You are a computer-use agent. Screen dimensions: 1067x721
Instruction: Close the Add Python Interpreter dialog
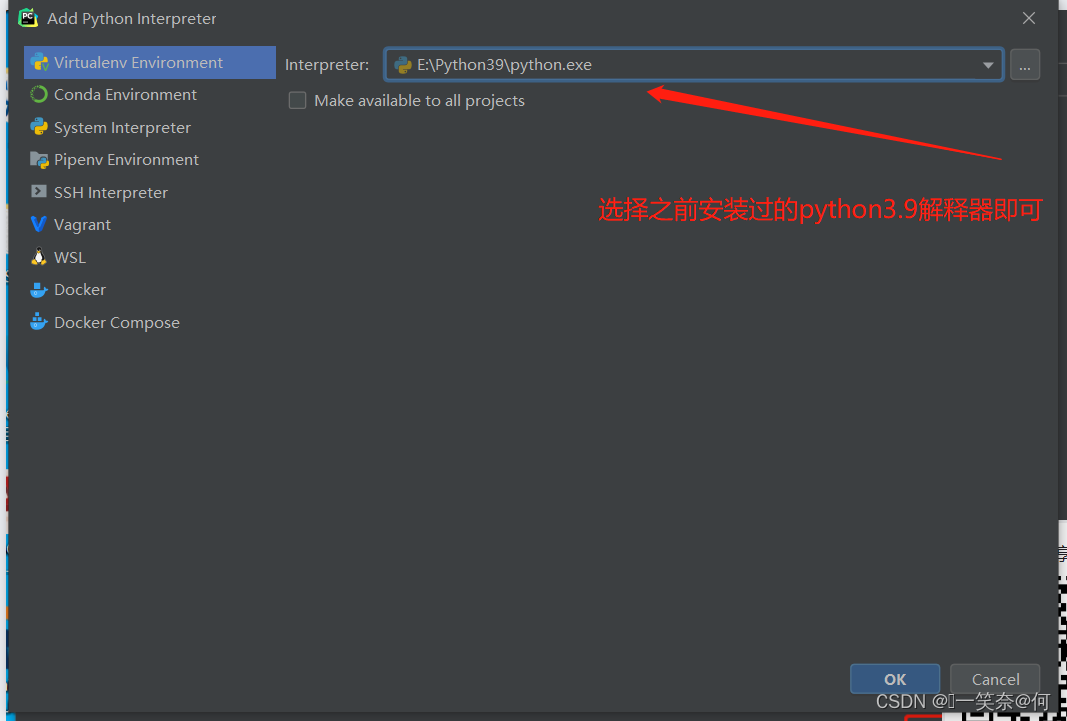pyautogui.click(x=1029, y=18)
